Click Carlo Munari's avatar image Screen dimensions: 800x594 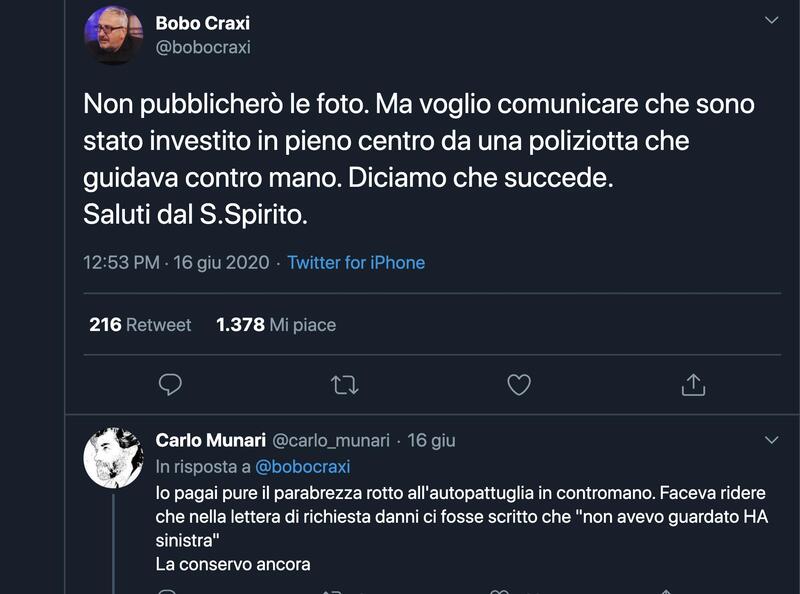click(x=113, y=457)
